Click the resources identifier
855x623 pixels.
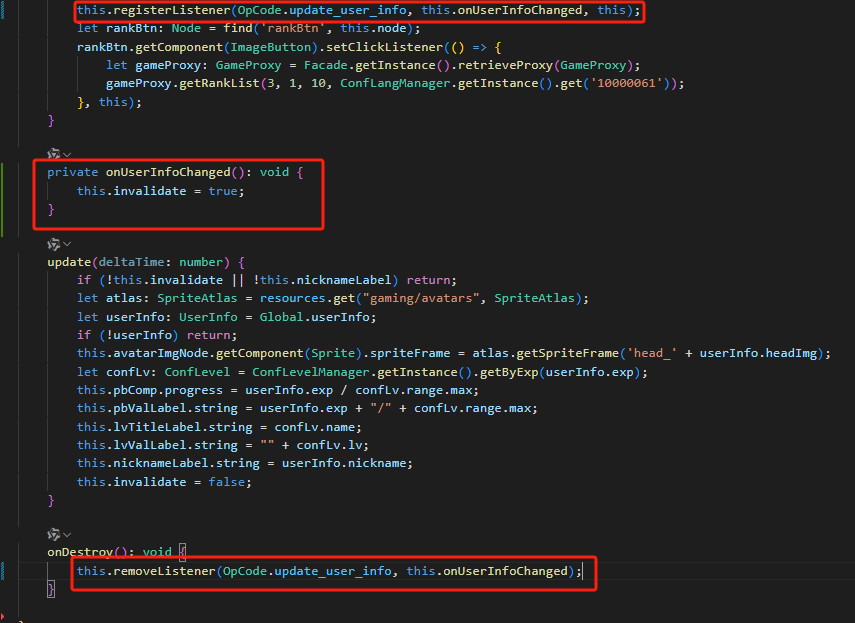click(x=293, y=298)
